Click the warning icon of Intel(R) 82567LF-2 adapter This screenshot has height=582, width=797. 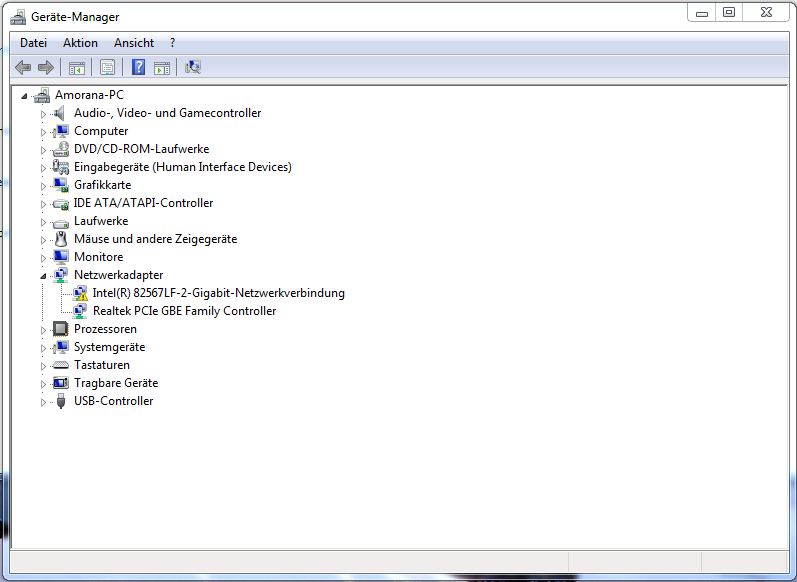coord(80,293)
